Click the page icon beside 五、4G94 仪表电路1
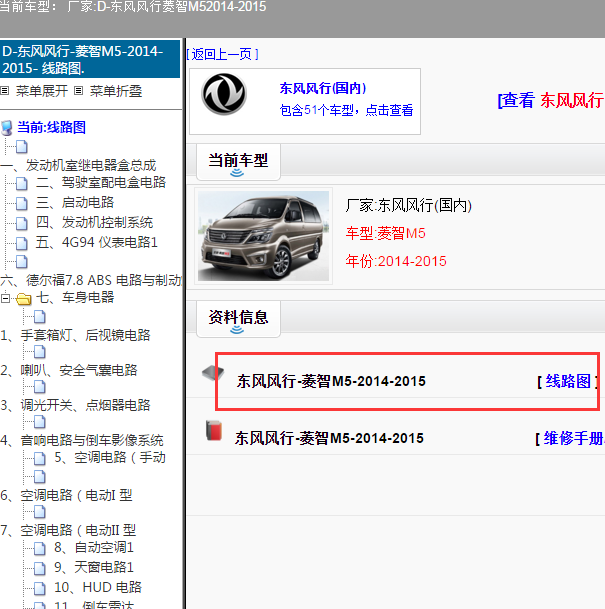The height and width of the screenshot is (609, 605). tap(22, 243)
